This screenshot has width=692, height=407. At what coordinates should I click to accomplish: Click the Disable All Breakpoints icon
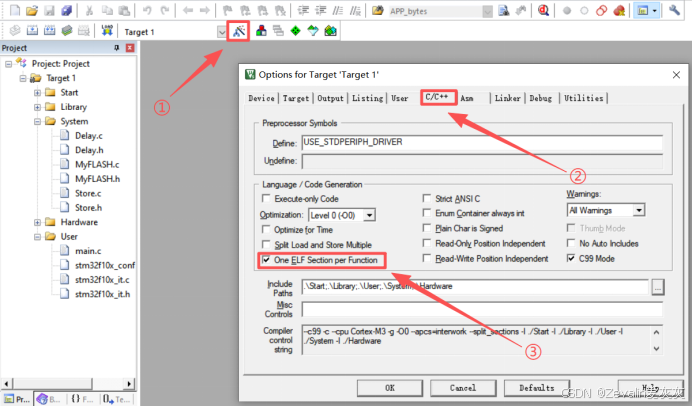click(602, 11)
